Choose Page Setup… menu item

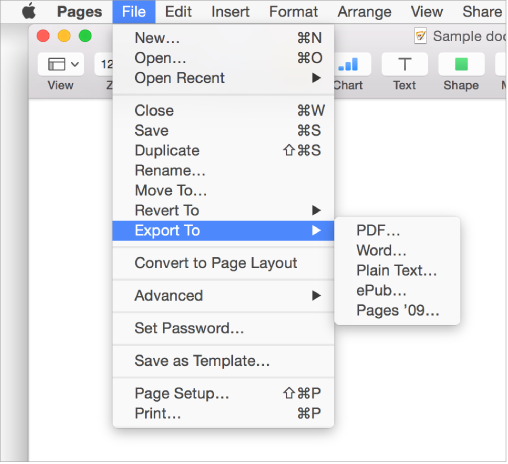pyautogui.click(x=223, y=393)
